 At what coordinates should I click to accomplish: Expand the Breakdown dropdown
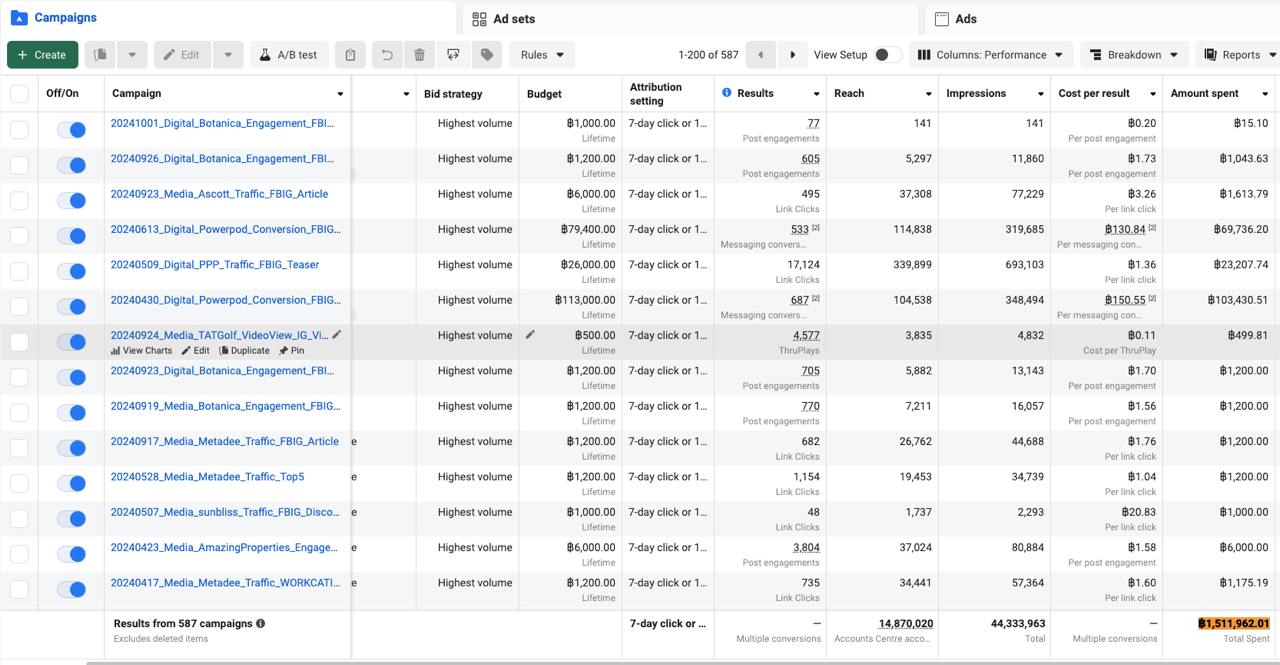1135,55
